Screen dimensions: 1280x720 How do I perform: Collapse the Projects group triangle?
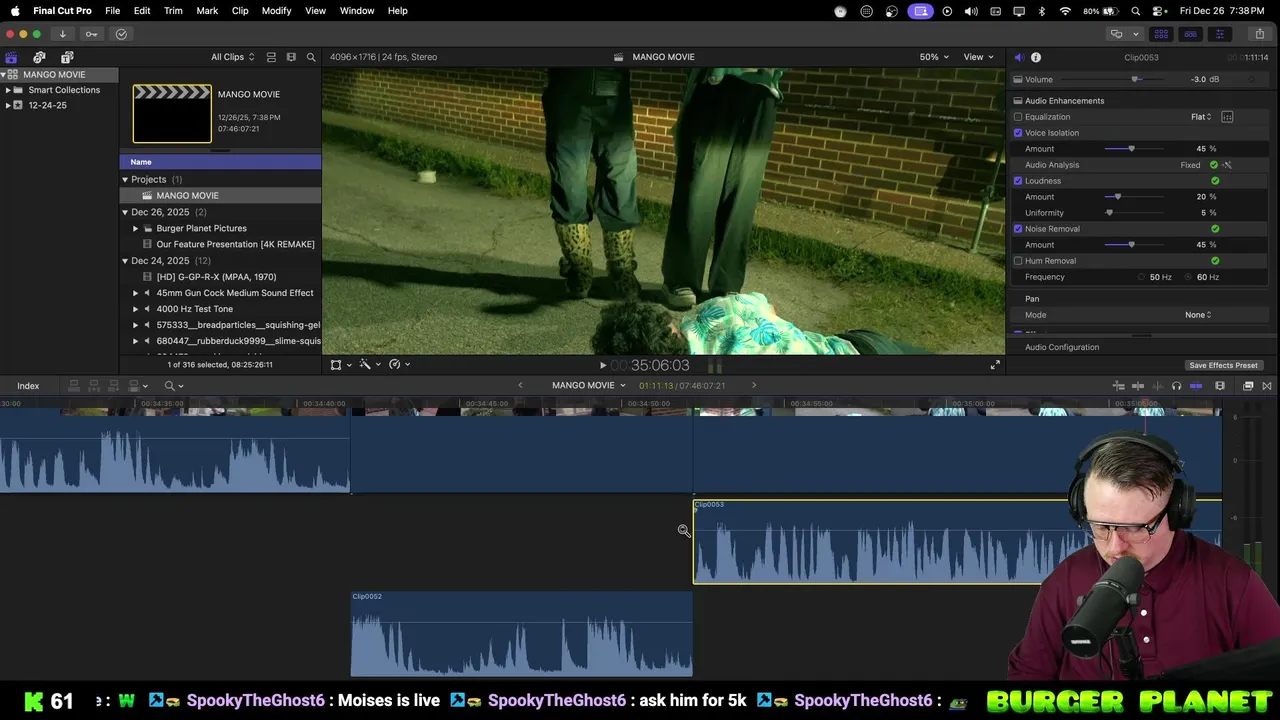125,180
